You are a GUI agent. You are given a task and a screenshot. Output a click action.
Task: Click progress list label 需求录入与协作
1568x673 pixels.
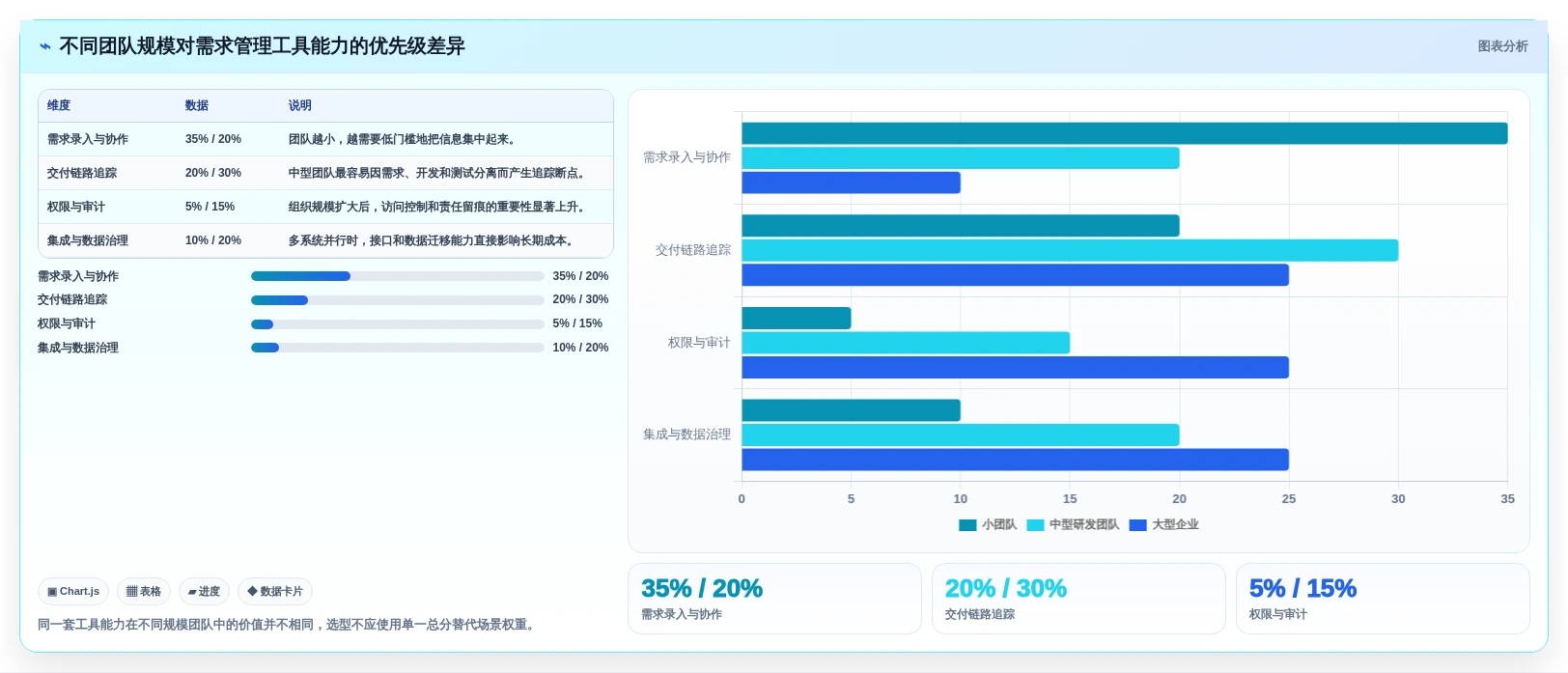click(x=78, y=276)
